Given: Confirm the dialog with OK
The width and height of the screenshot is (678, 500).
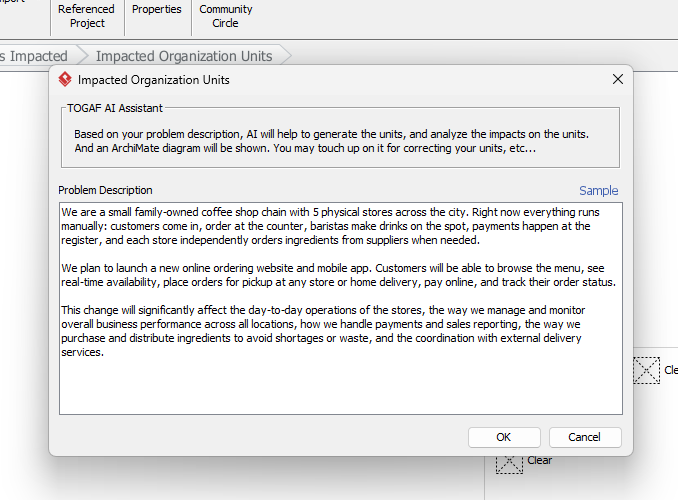Looking at the screenshot, I should 503,437.
